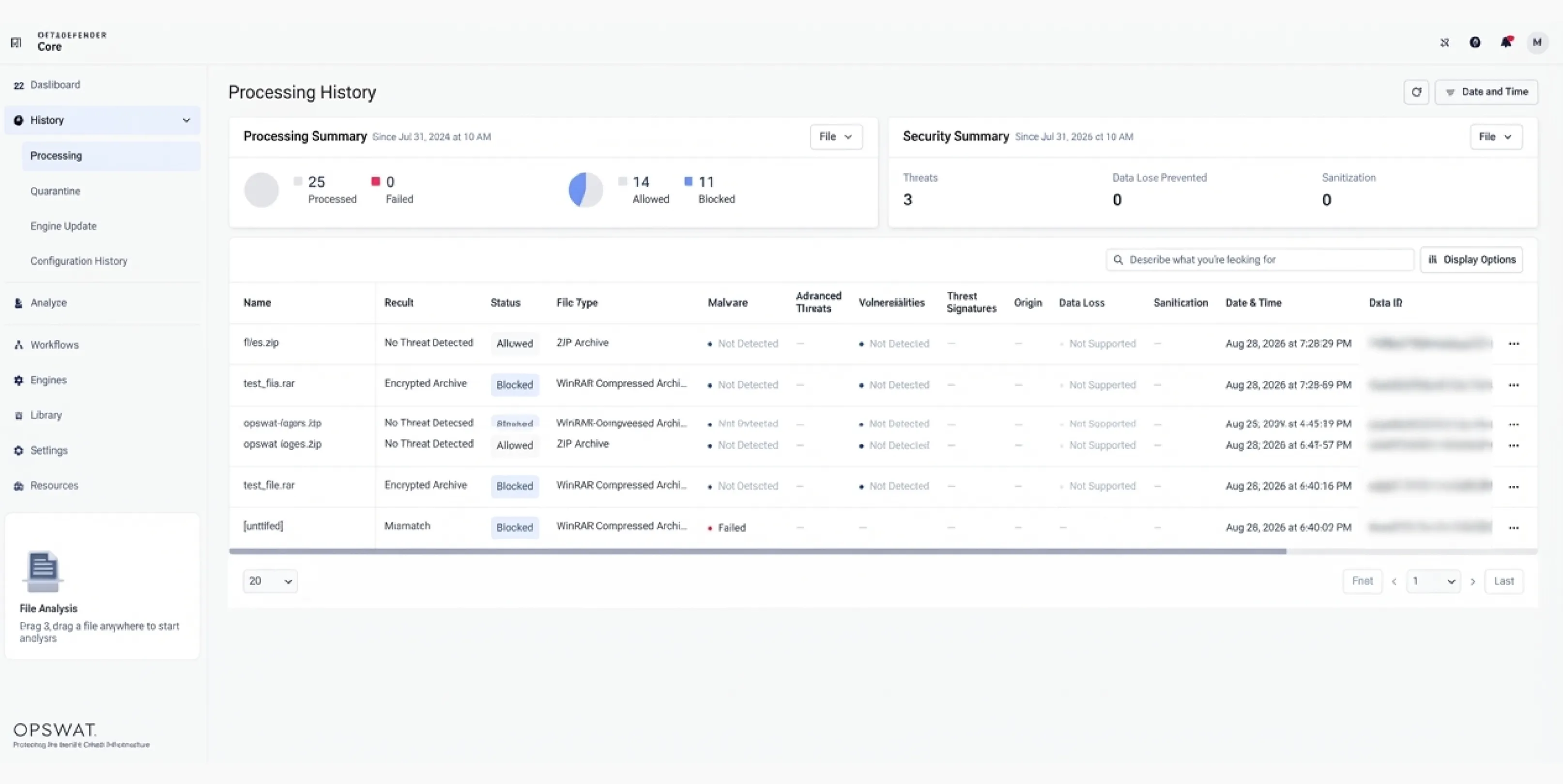Open the three-dot menu for [untitled] row
This screenshot has width=1563, height=784.
click(1514, 528)
